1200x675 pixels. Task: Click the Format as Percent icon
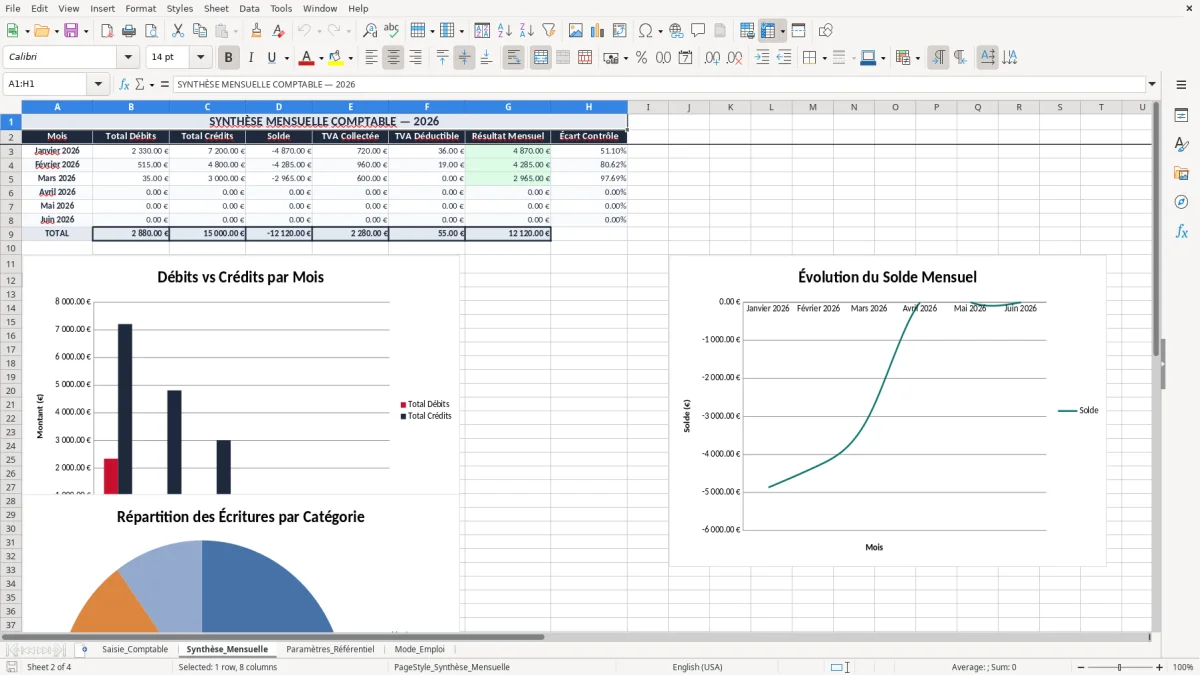[x=641, y=58]
